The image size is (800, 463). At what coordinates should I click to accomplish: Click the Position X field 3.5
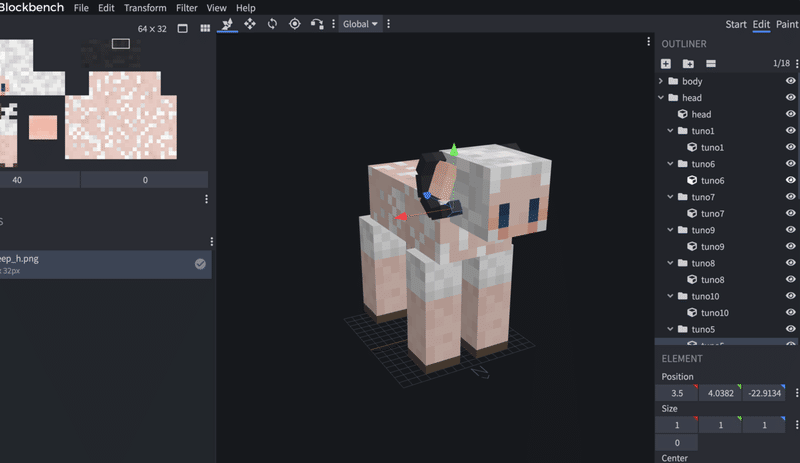point(677,393)
